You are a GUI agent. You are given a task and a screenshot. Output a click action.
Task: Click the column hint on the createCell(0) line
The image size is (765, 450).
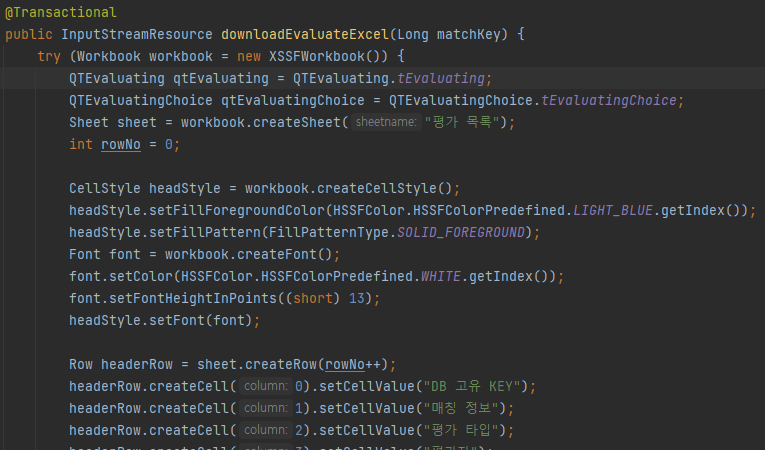click(x=266, y=386)
